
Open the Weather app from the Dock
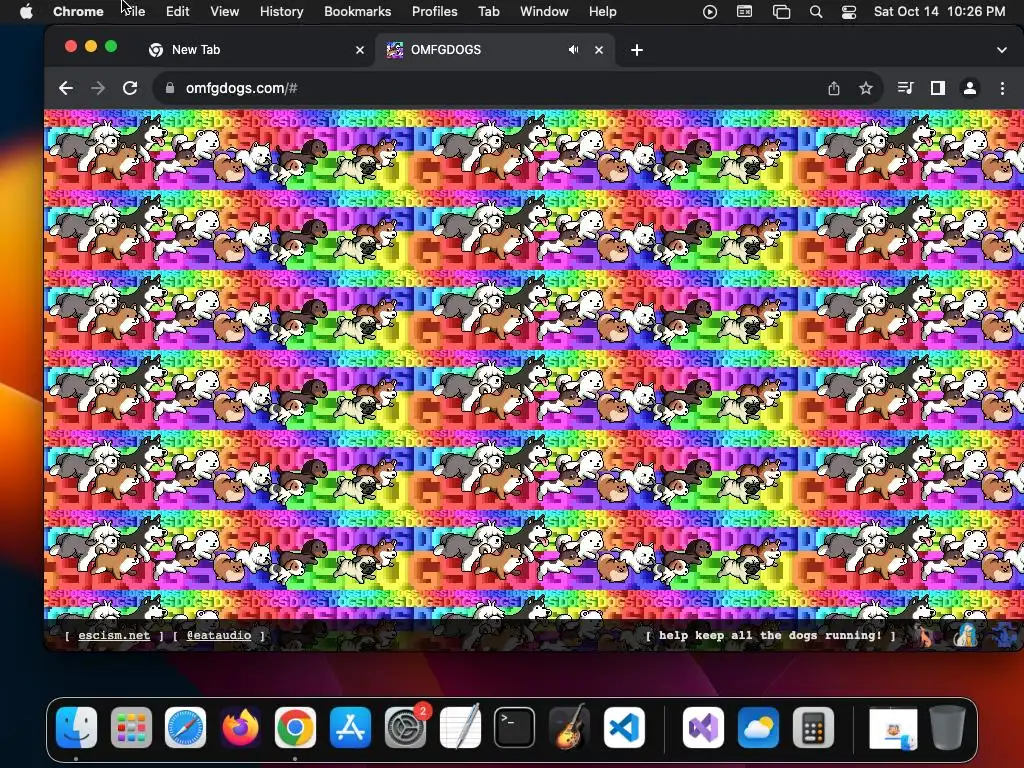coord(758,727)
